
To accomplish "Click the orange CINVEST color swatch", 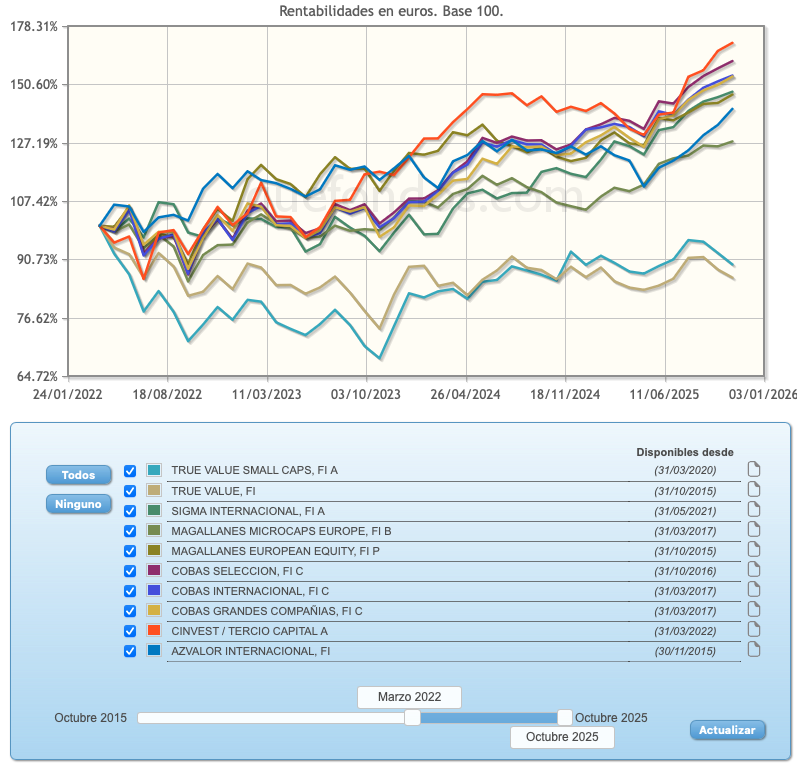I will (153, 631).
